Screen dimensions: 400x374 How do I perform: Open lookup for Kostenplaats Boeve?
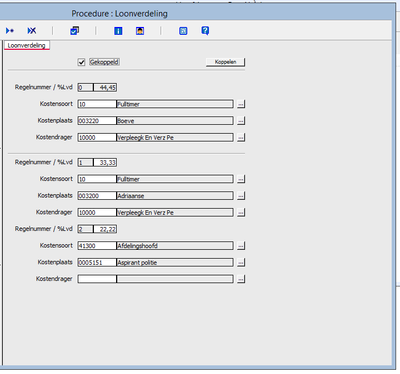point(241,121)
